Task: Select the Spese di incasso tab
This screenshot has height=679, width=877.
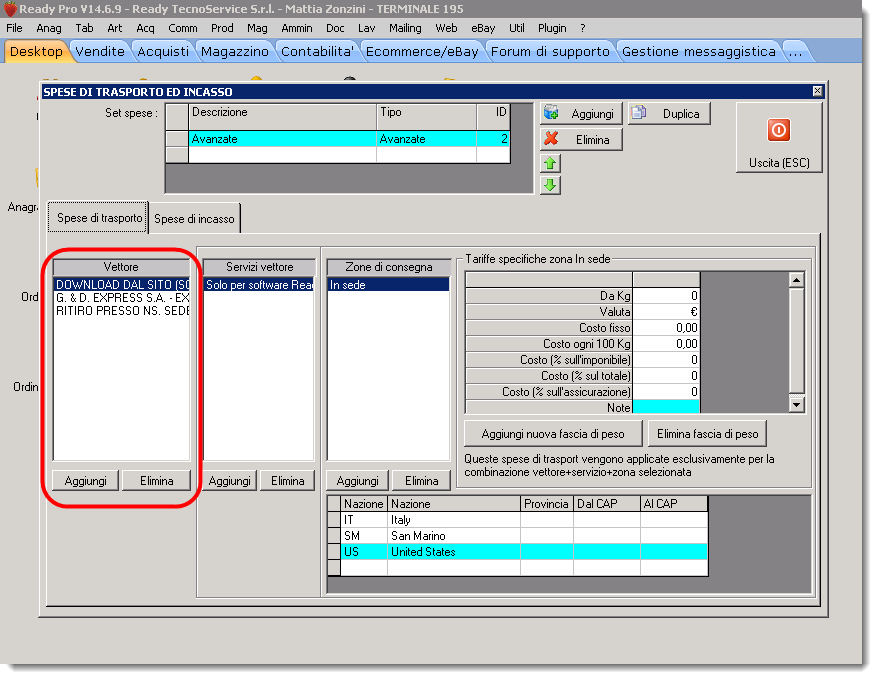Action: (x=194, y=219)
